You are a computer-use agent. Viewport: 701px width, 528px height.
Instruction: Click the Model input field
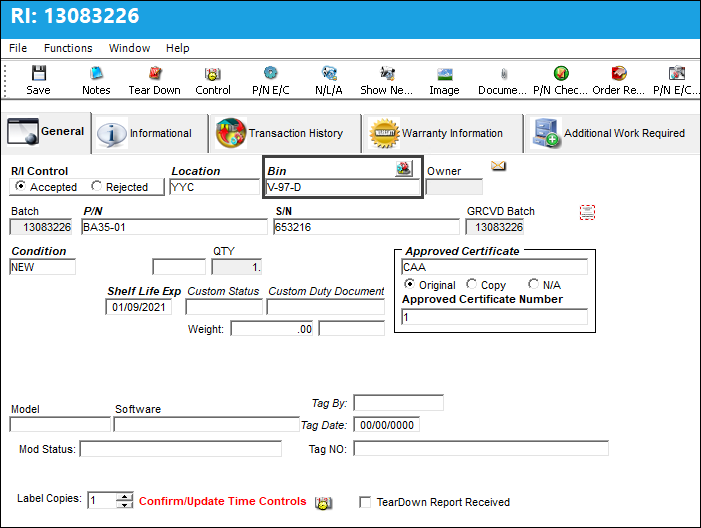pos(60,424)
